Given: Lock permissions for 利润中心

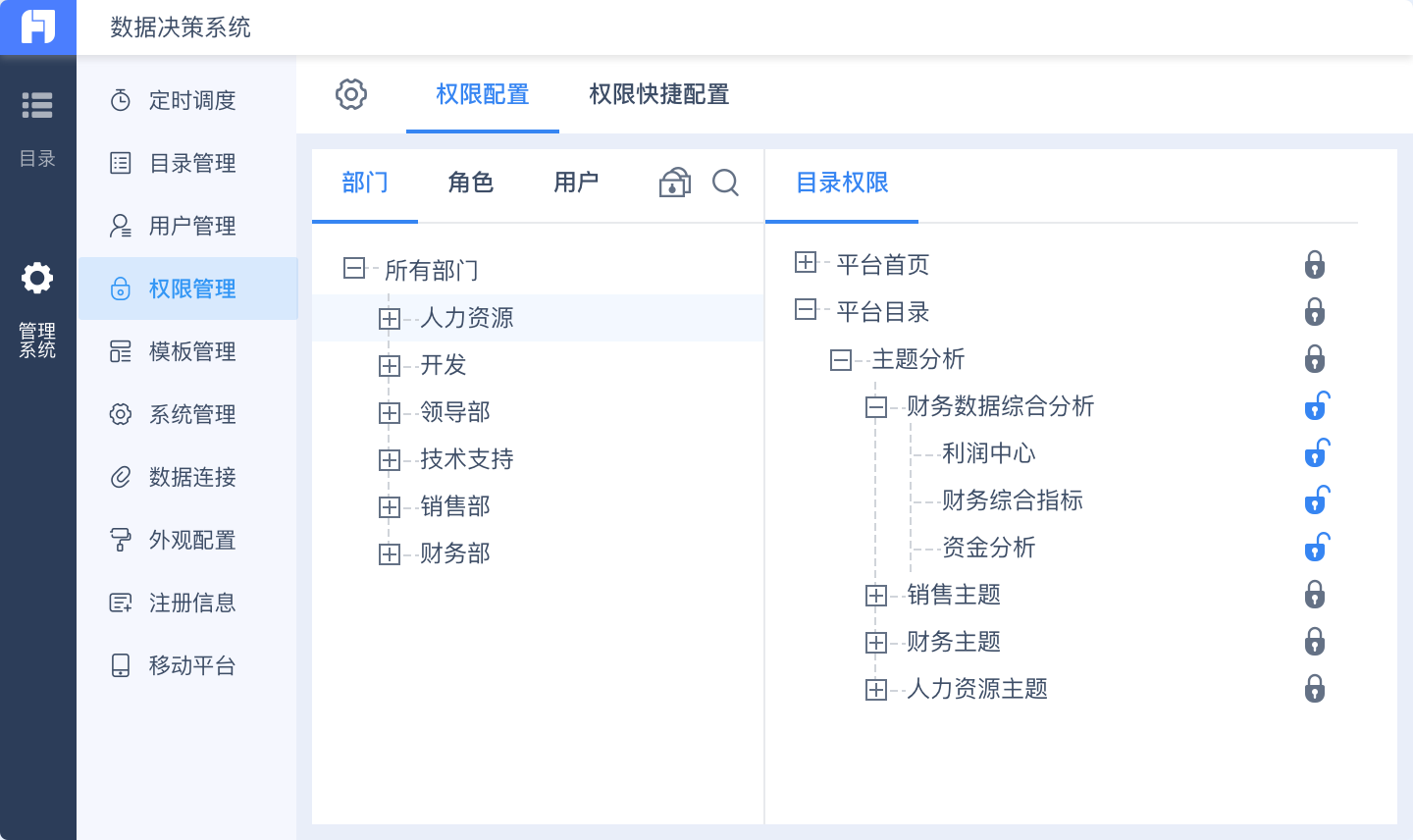Looking at the screenshot, I should pos(1316,452).
